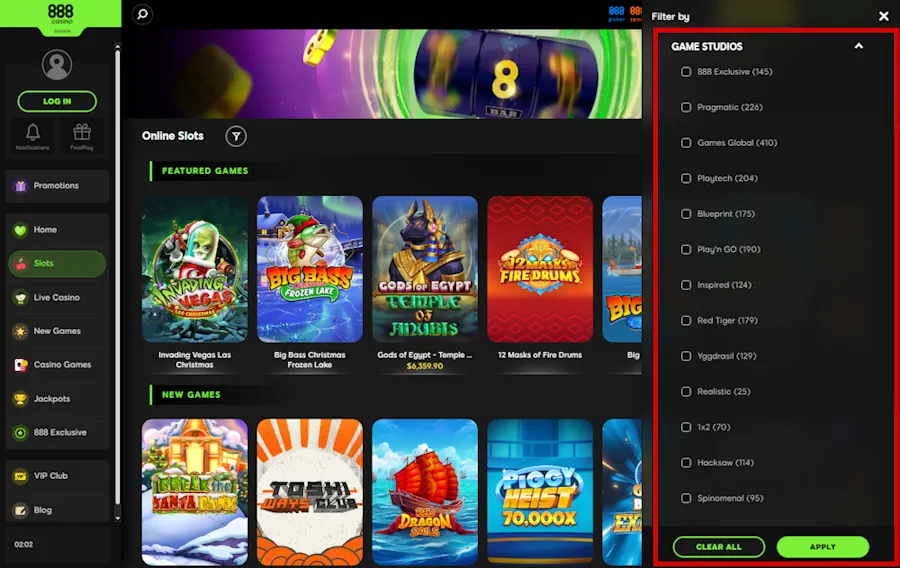Viewport: 900px width, 568px height.
Task: Open 888 Exclusive in the sidebar
Action: 57,433
